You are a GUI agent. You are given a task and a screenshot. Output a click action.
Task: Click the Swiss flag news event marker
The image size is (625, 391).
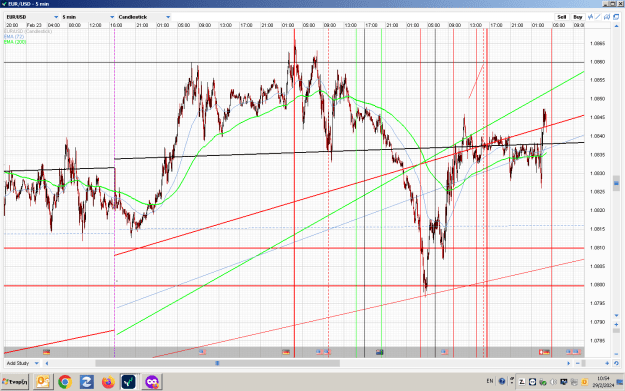(541, 352)
